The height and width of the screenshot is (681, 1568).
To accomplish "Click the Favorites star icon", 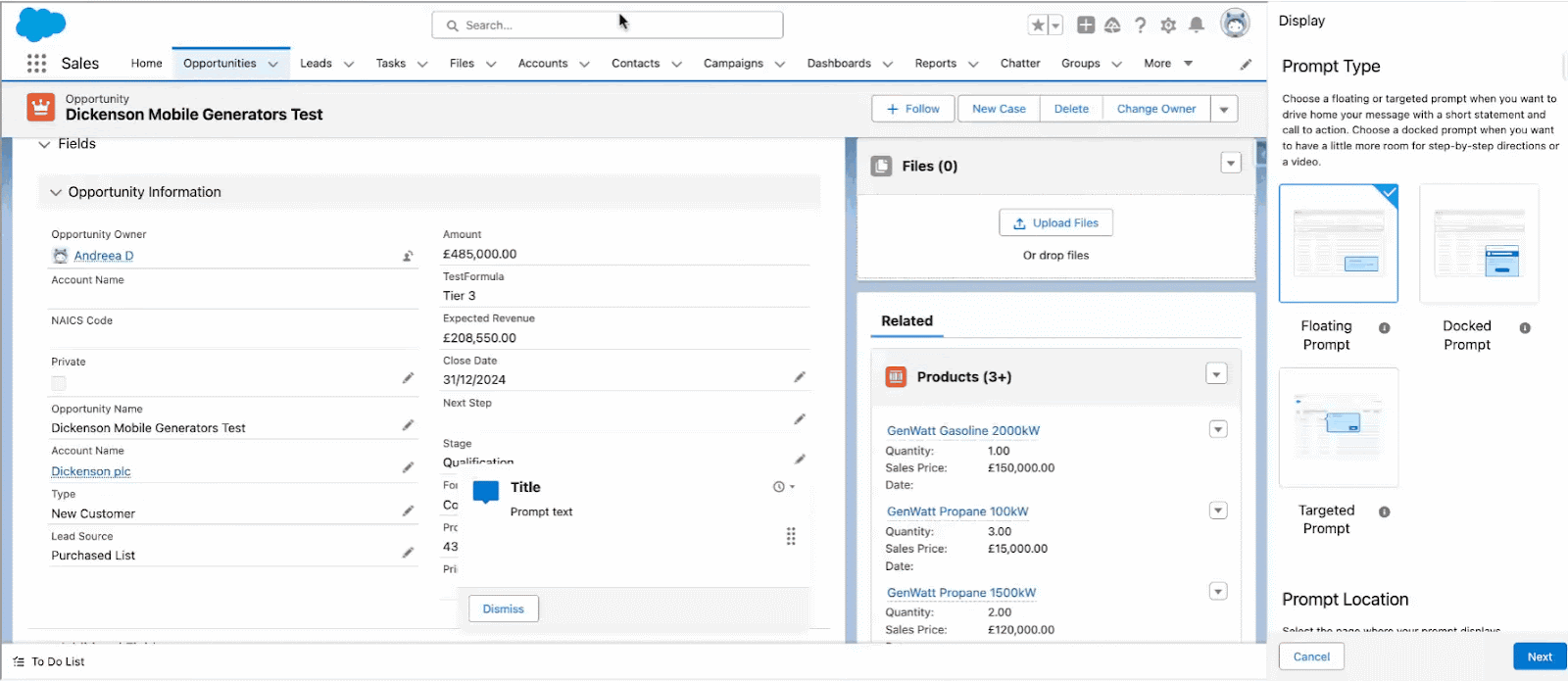I will tap(1037, 25).
